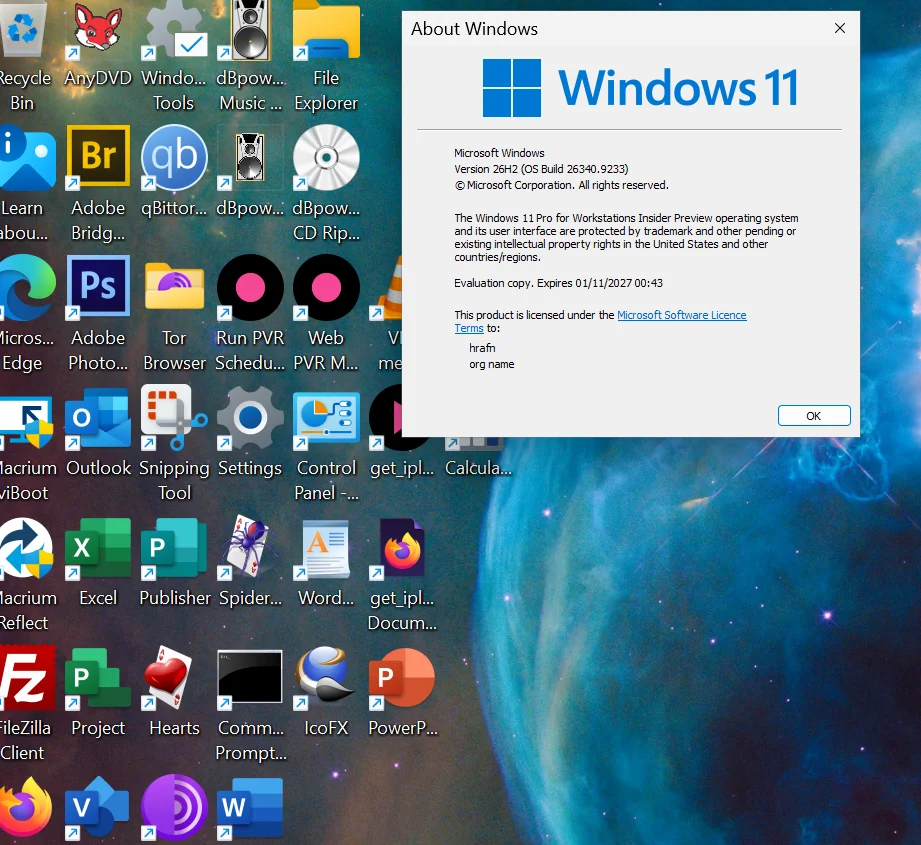Image resolution: width=921 pixels, height=845 pixels.
Task: Close the About Windows dialog
Action: coord(840,28)
